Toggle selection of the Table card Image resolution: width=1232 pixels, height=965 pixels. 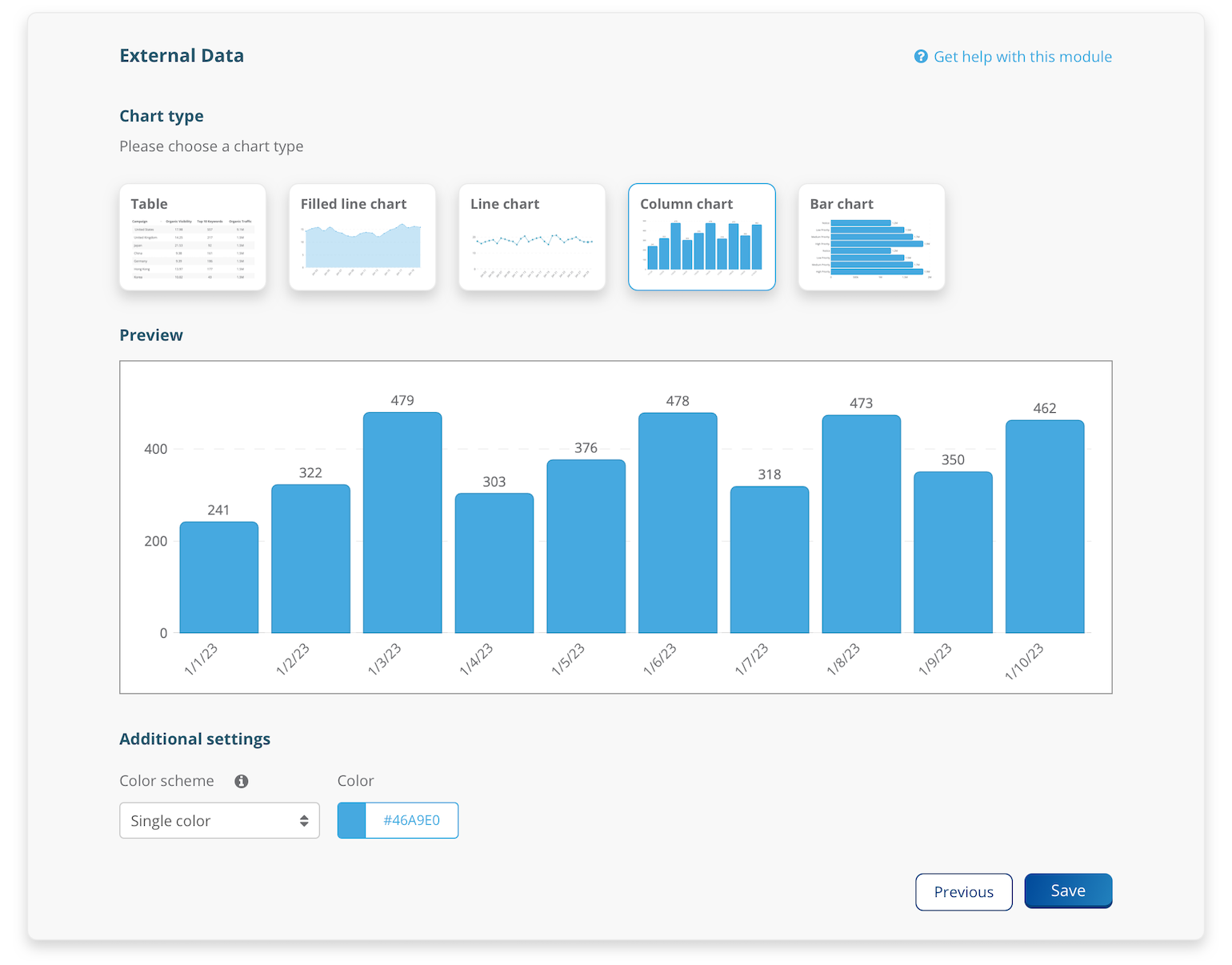(192, 237)
